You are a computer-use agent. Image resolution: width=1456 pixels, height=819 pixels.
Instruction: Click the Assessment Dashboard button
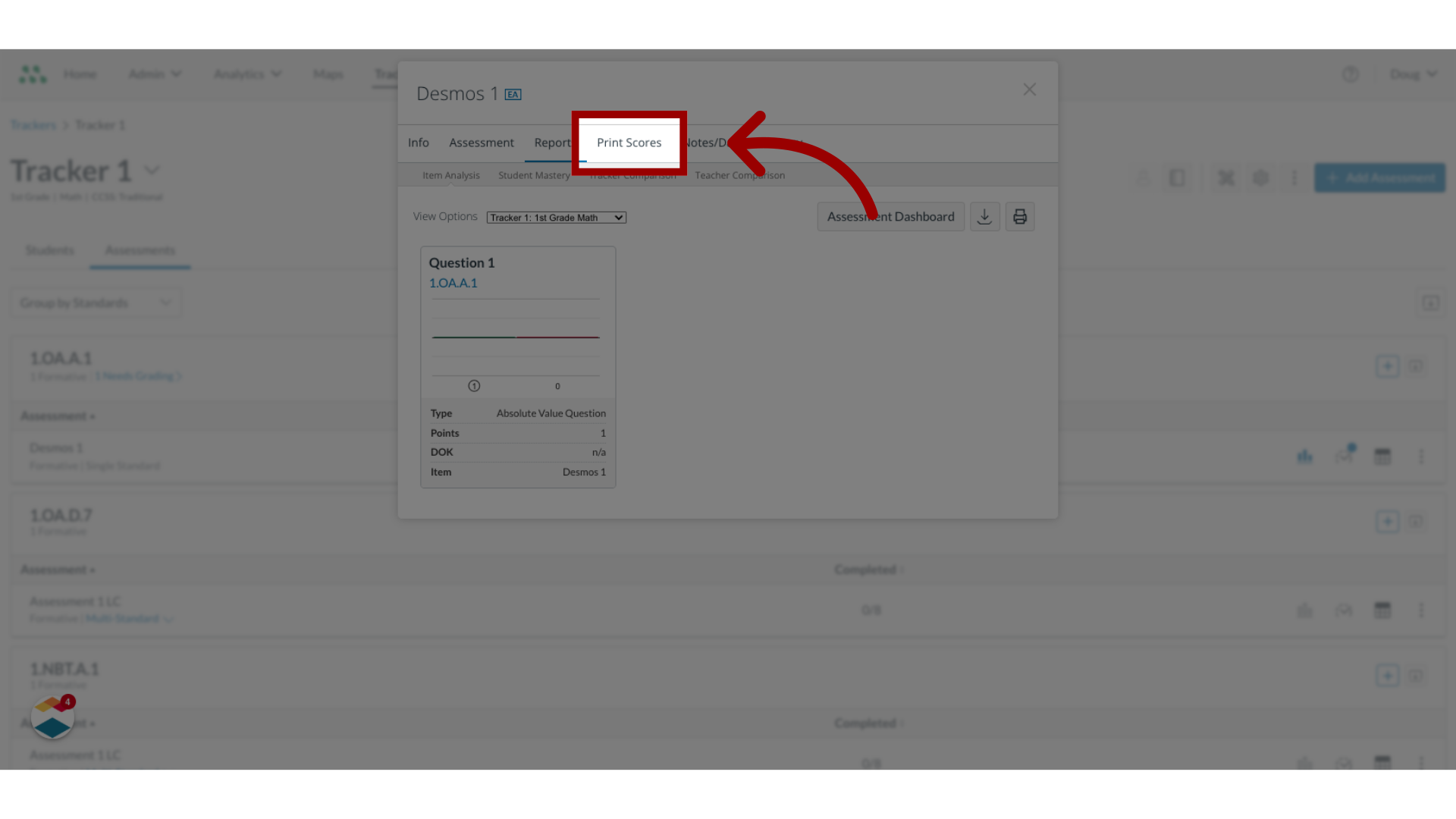tap(891, 217)
